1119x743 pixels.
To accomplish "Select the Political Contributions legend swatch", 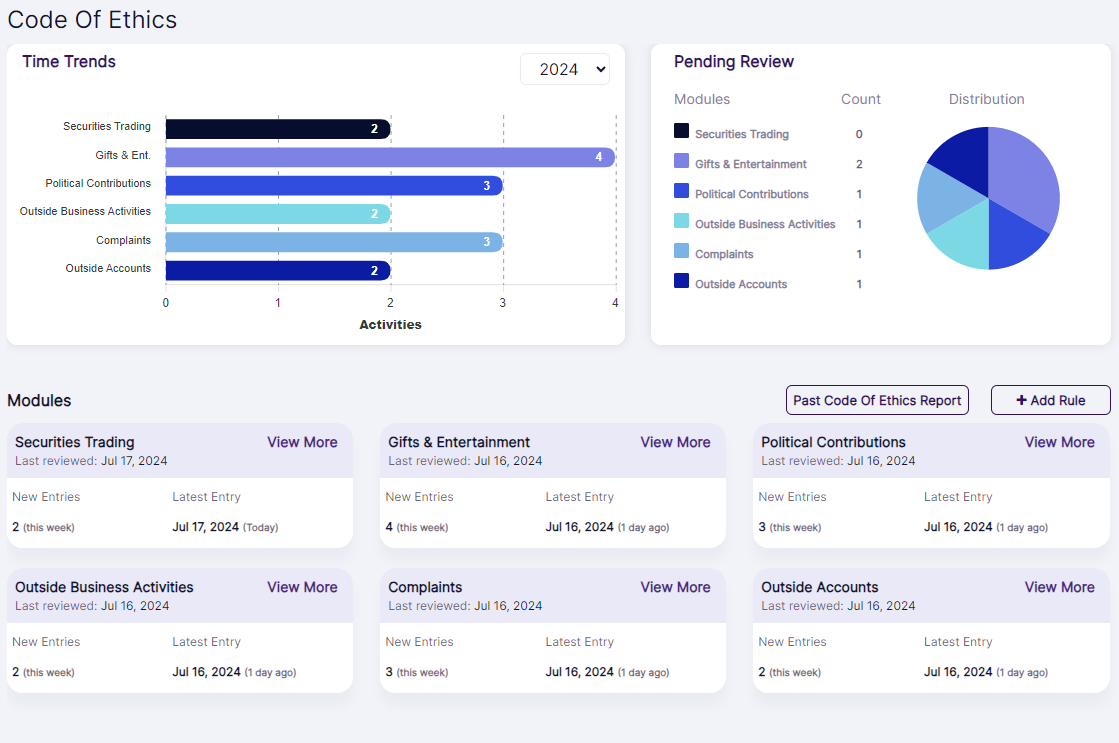I will coord(681,191).
